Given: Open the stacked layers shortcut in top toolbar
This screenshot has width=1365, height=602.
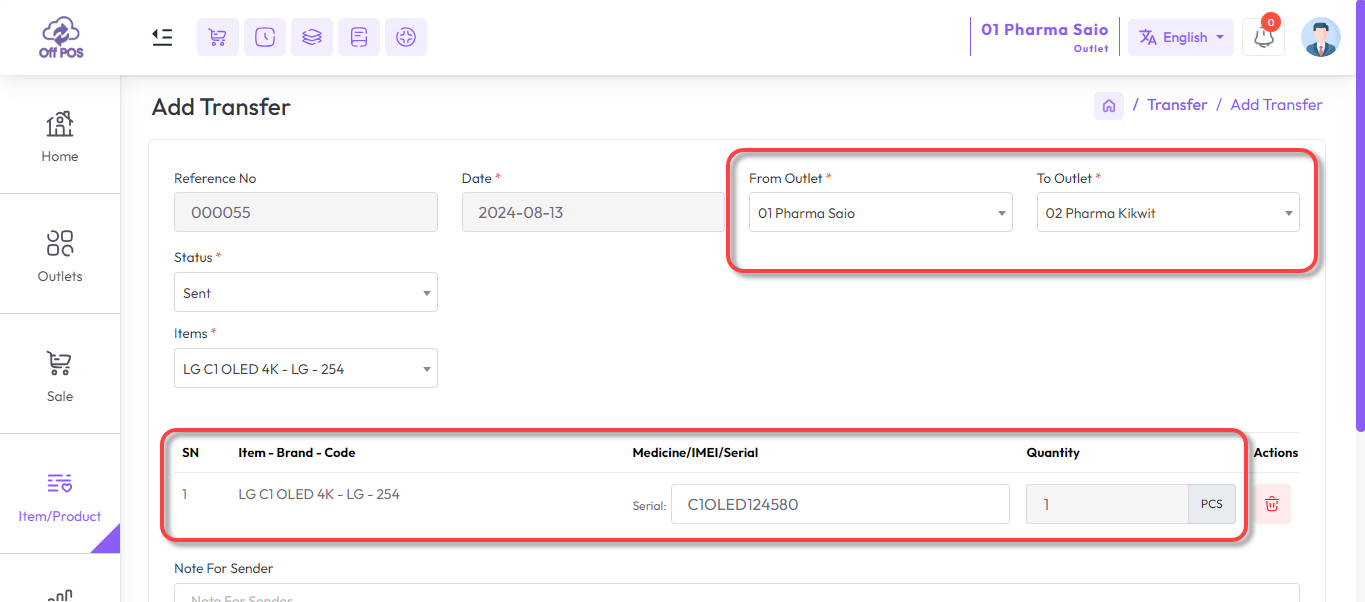Looking at the screenshot, I should pyautogui.click(x=311, y=37).
